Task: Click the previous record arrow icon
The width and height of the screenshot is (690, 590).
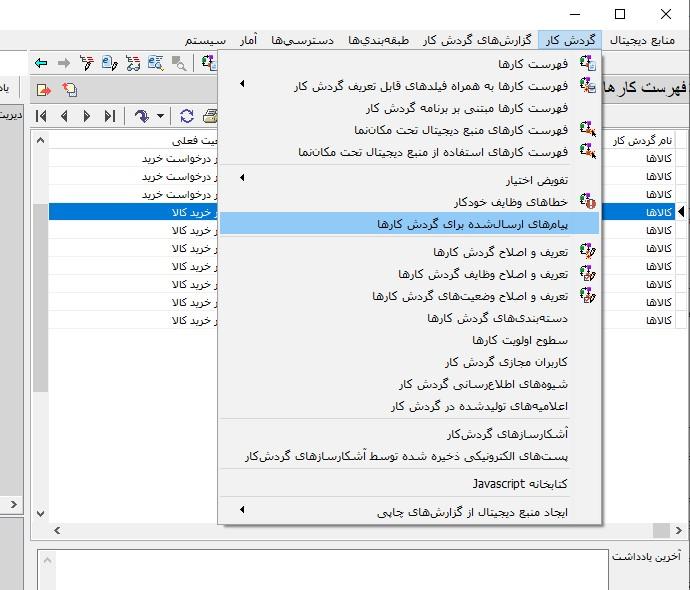Action: pos(64,116)
